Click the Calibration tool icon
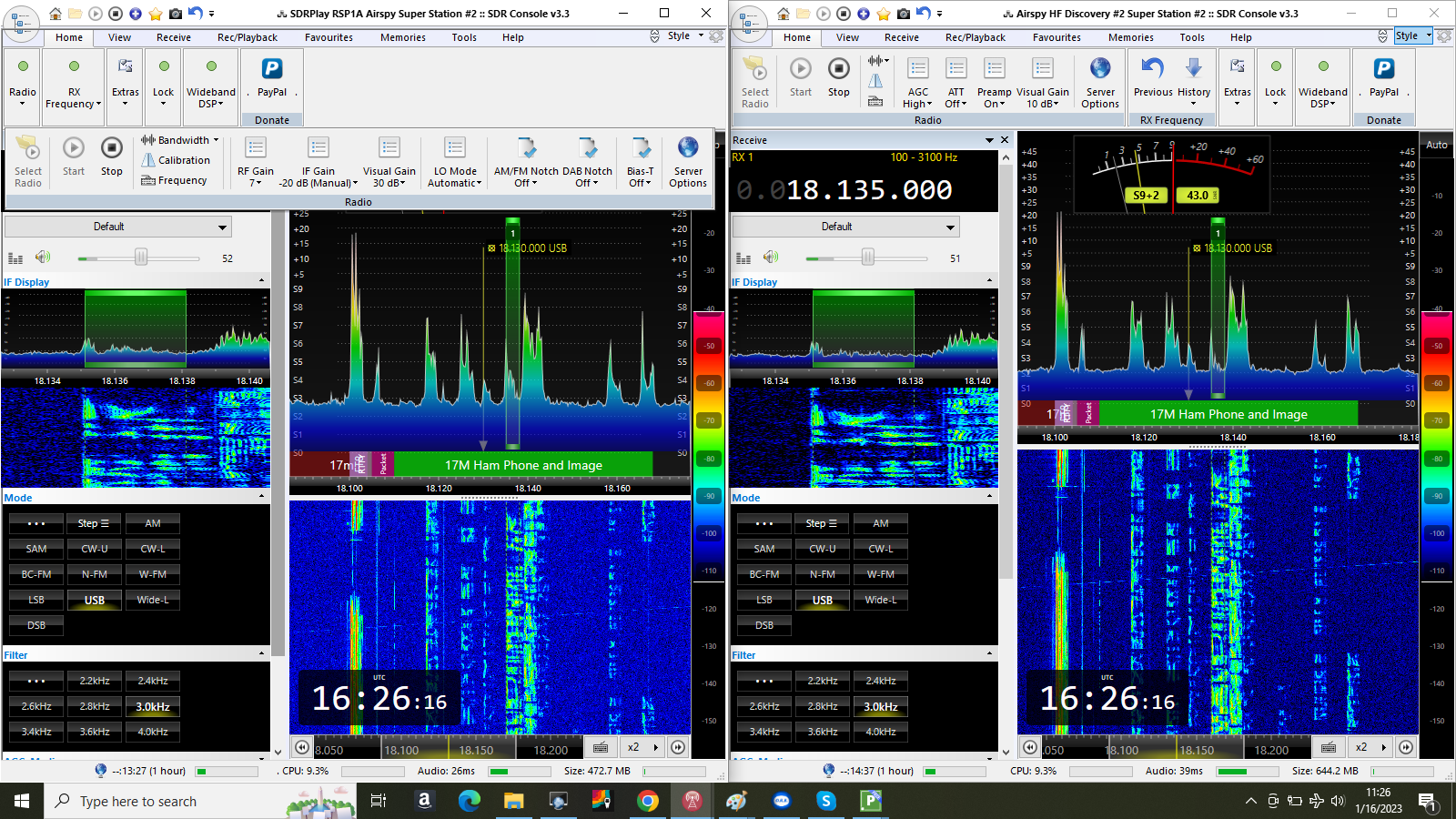Image resolution: width=1456 pixels, height=819 pixels. 148,160
